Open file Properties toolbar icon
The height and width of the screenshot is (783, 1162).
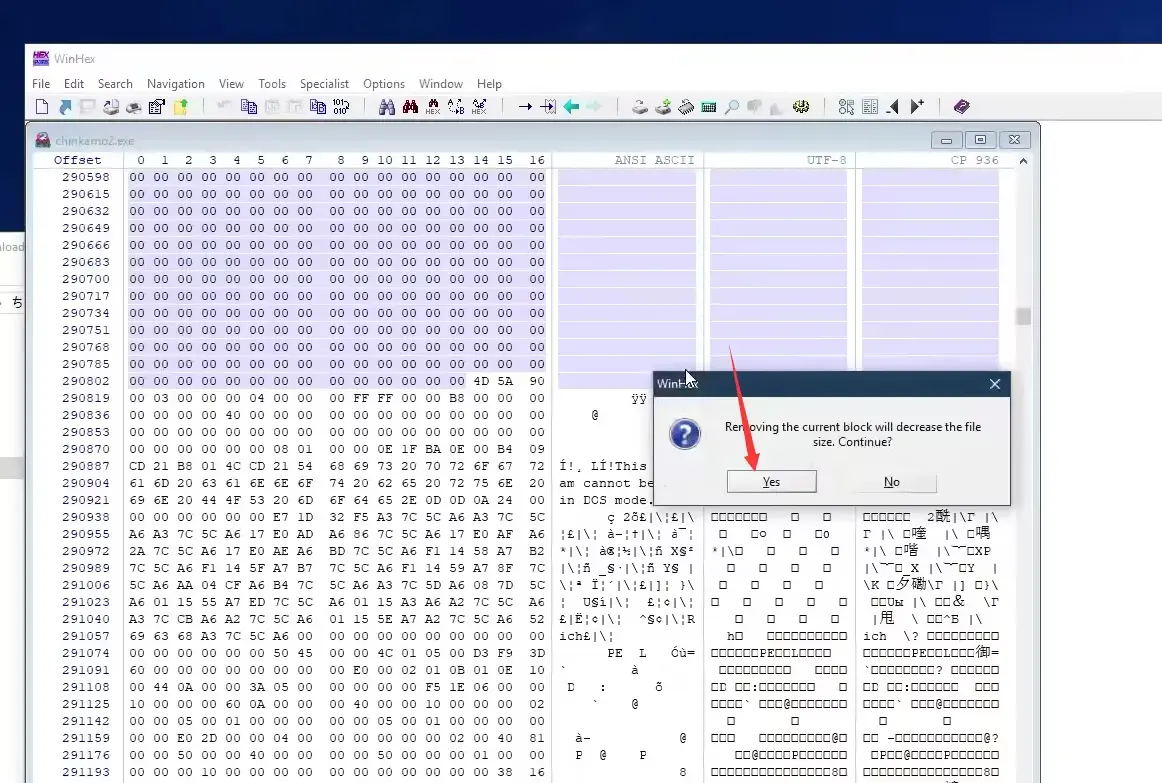click(x=156, y=107)
